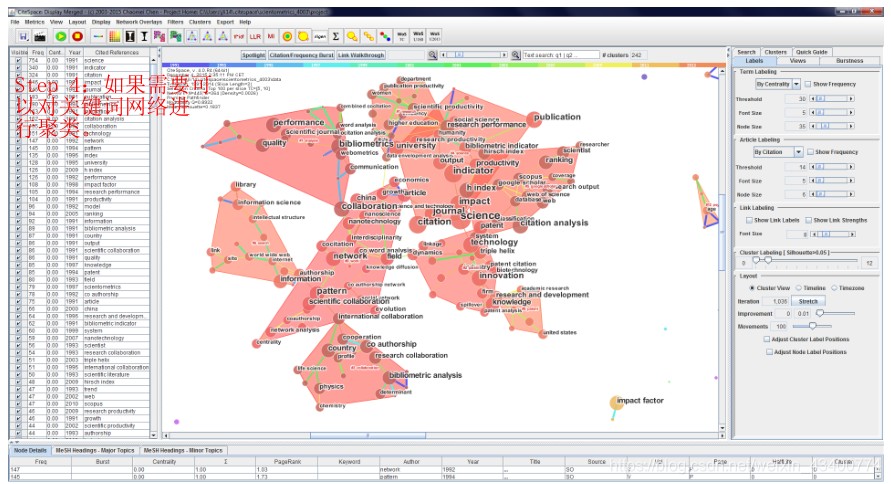Click the Citation/Frequency Burst button

click(302, 55)
